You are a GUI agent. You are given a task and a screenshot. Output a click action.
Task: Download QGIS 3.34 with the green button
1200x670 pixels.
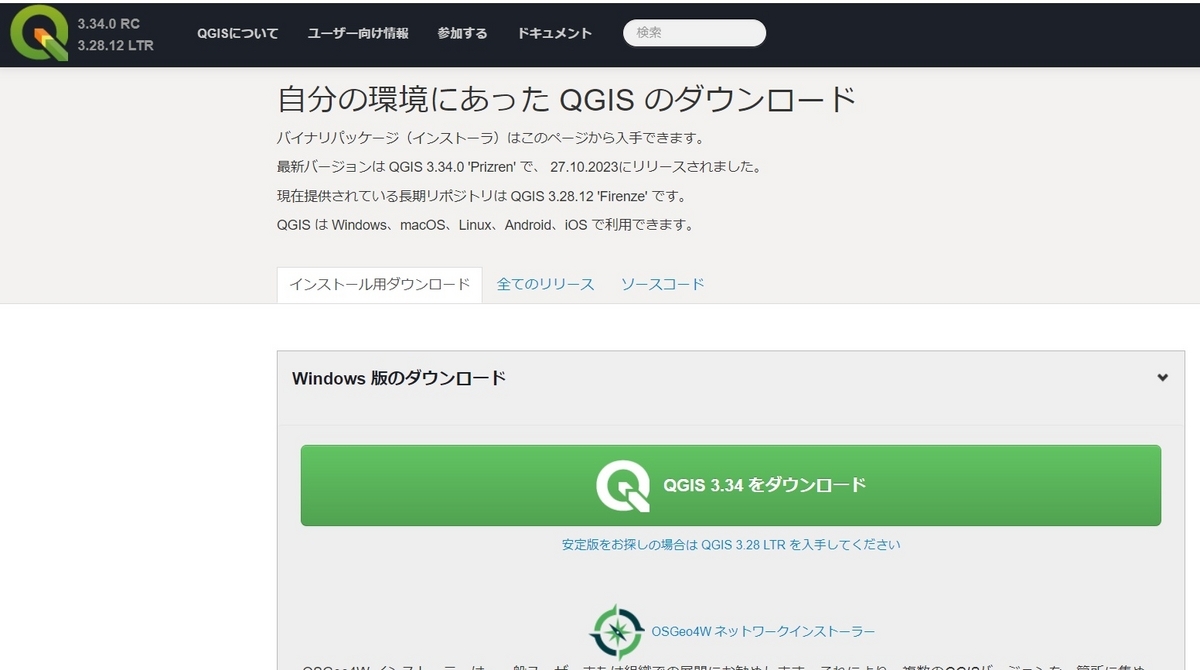731,485
